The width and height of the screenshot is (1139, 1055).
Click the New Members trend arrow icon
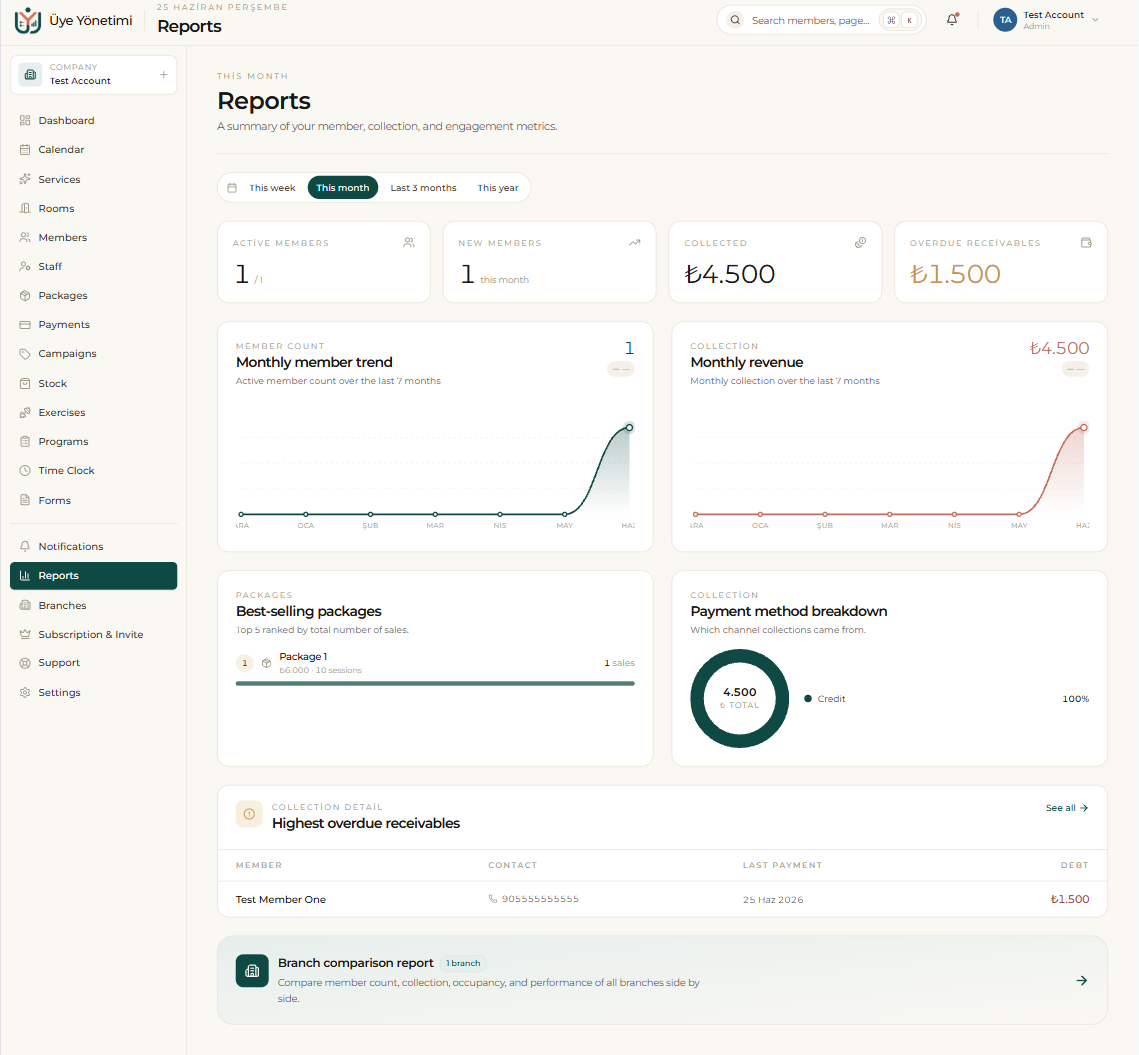point(635,243)
